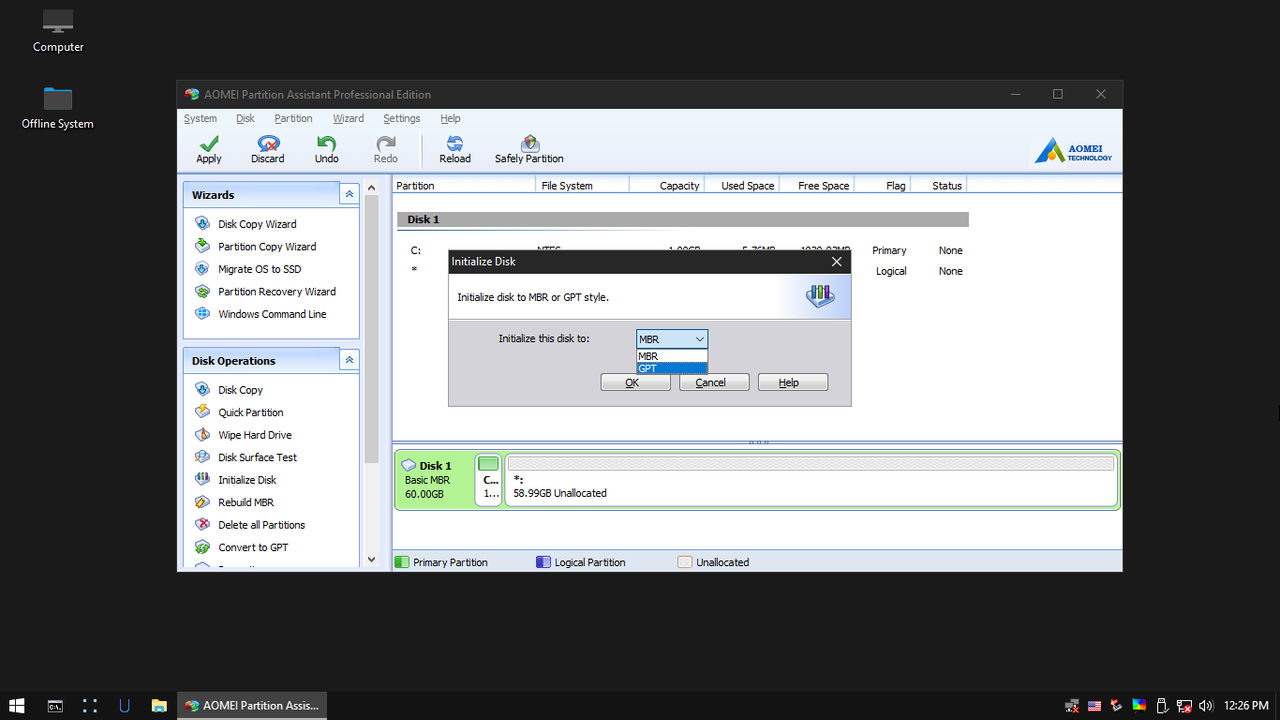This screenshot has height=720, width=1280.
Task: Click the sidebar scrollbar down arrow
Action: (372, 560)
